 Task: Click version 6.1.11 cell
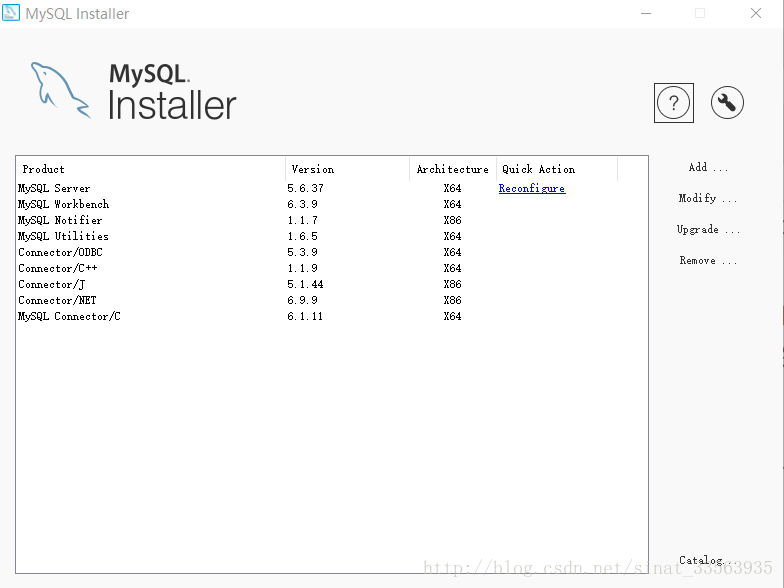(305, 316)
